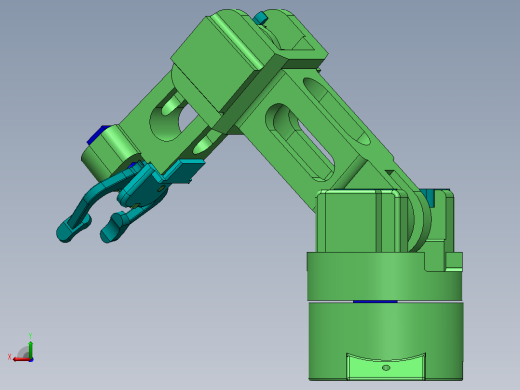
Task: Pick the upper arm's long slotted cutout
Action: point(300,142)
